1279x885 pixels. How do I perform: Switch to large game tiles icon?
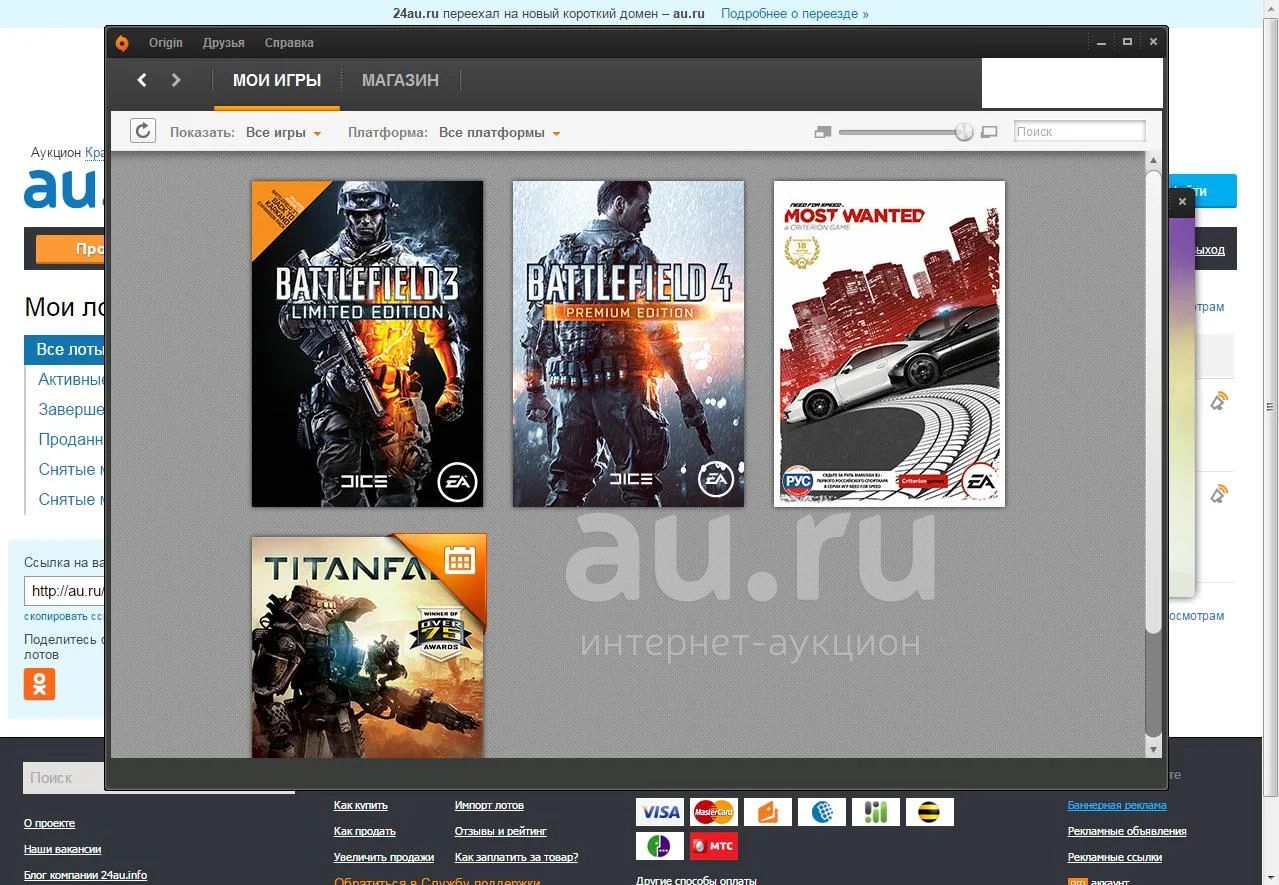[990, 132]
